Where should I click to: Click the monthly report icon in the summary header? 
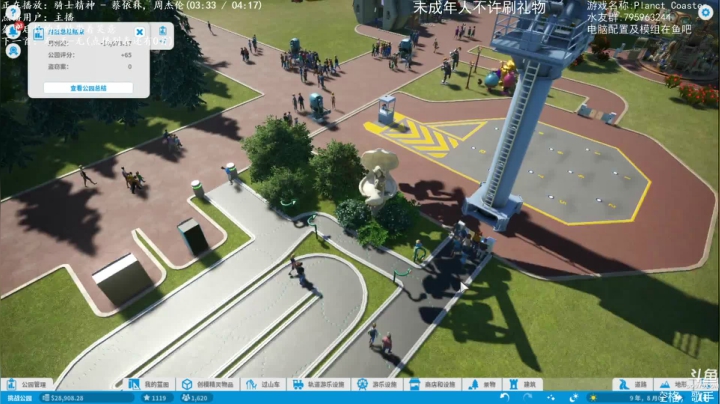[39, 32]
